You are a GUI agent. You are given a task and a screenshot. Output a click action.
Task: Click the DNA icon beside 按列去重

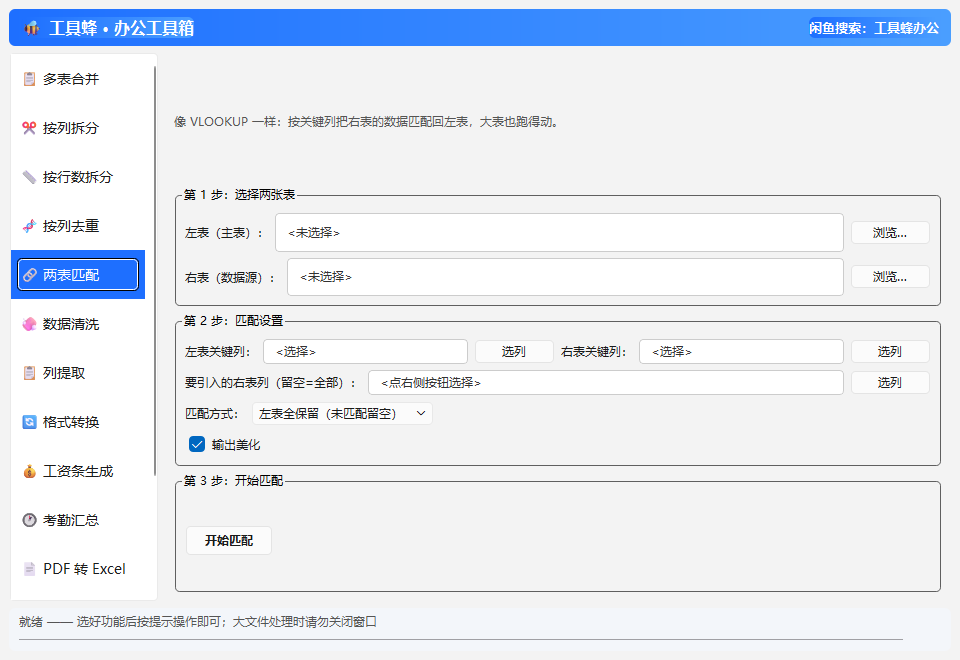(29, 226)
